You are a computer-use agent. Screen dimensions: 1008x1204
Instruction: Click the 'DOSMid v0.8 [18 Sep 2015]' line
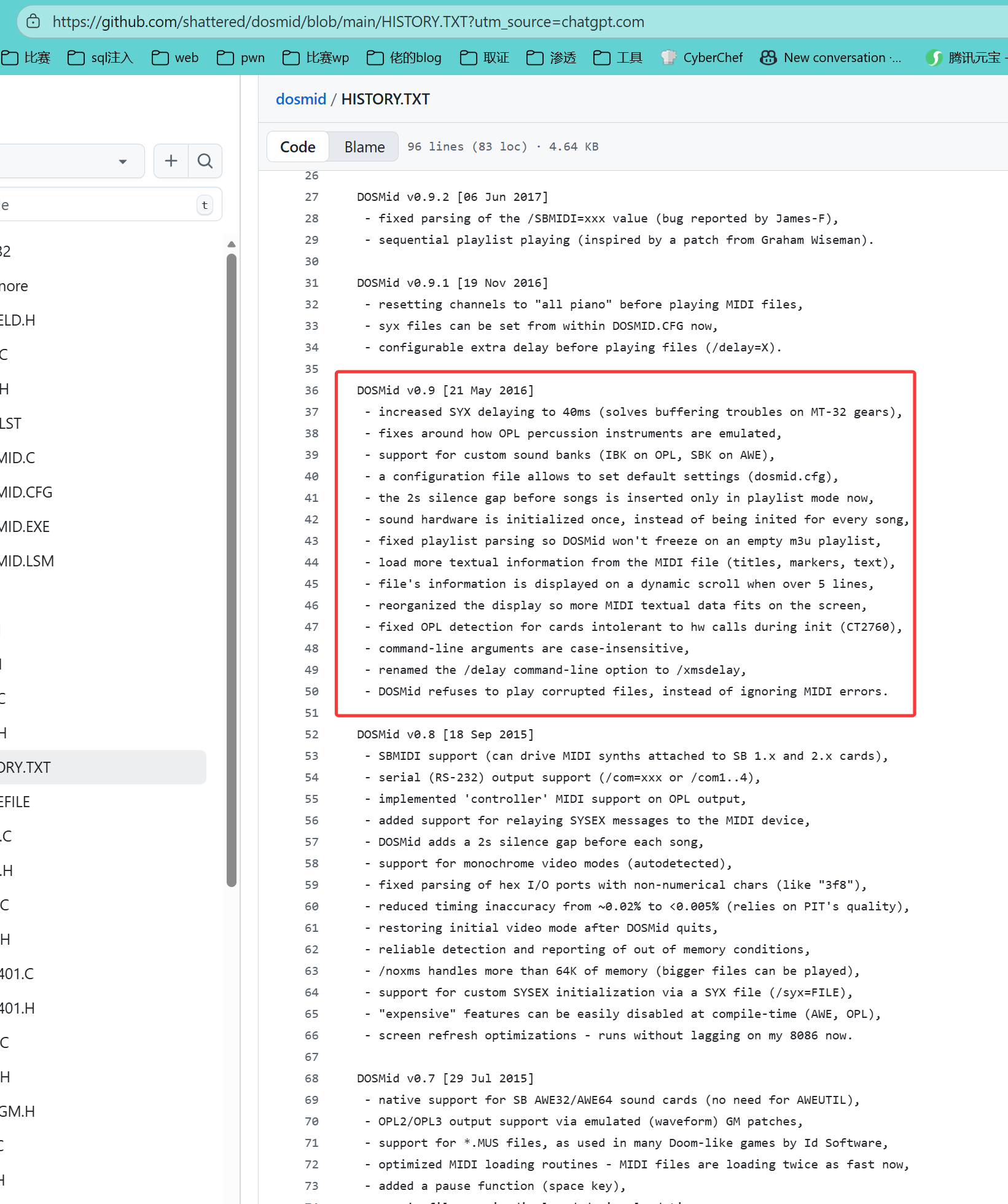pyautogui.click(x=445, y=735)
